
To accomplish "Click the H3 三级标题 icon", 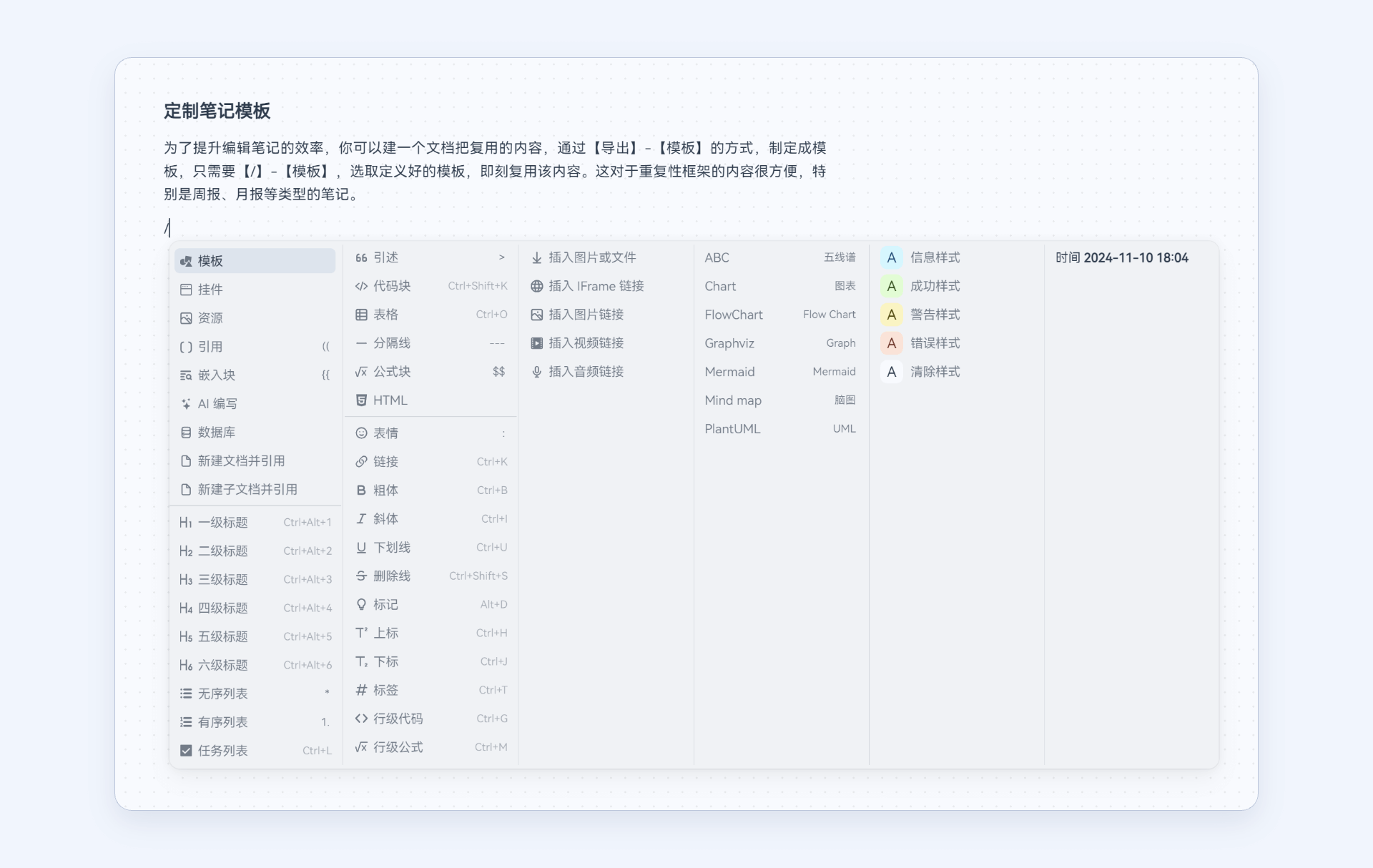I will pyautogui.click(x=186, y=580).
